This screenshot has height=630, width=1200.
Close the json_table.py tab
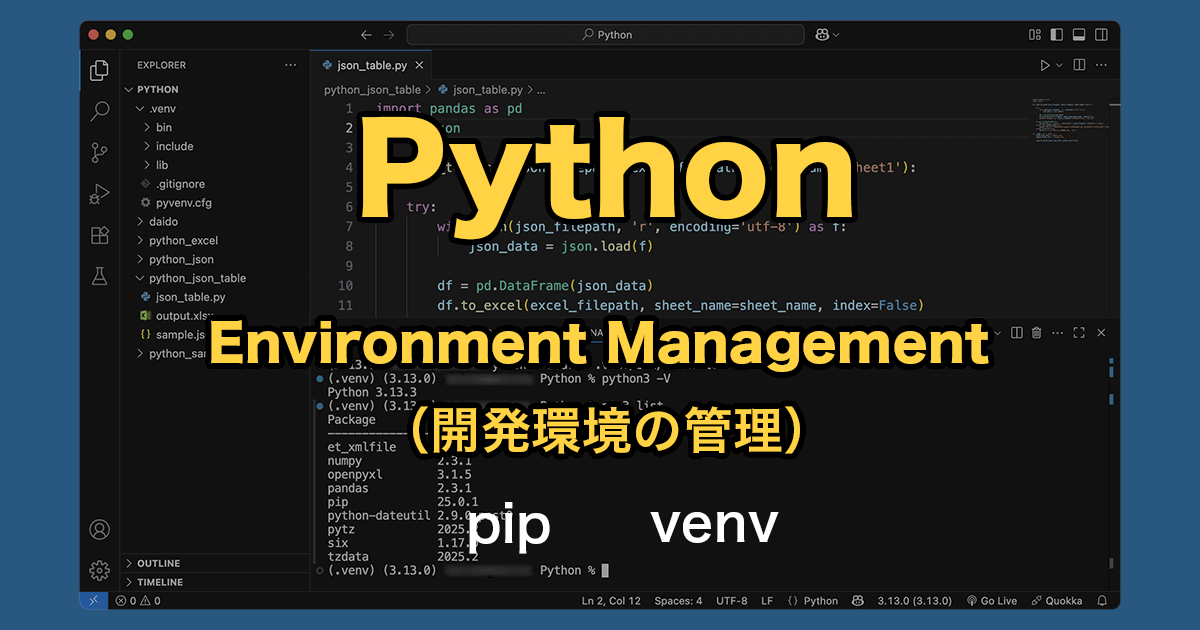pos(420,65)
